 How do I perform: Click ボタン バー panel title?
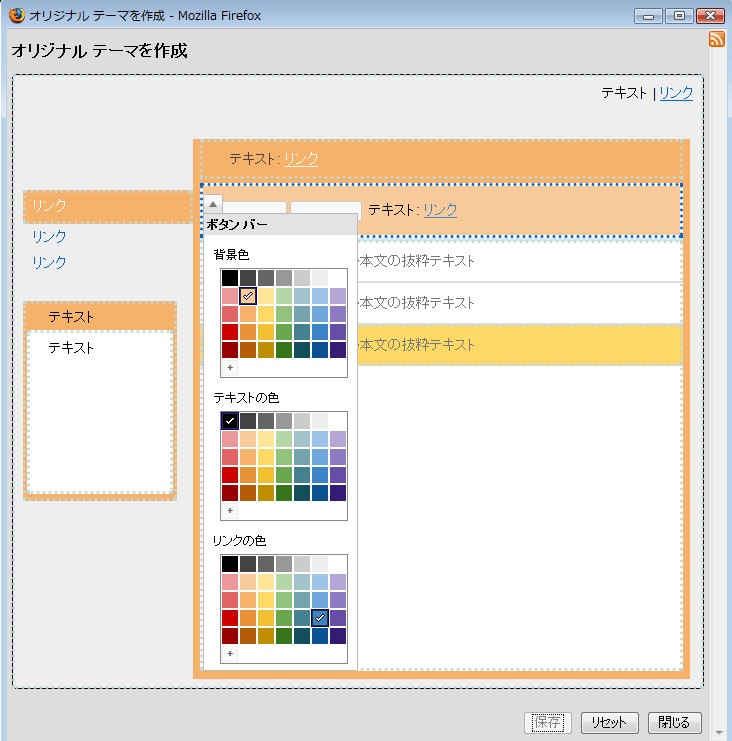(x=237, y=224)
